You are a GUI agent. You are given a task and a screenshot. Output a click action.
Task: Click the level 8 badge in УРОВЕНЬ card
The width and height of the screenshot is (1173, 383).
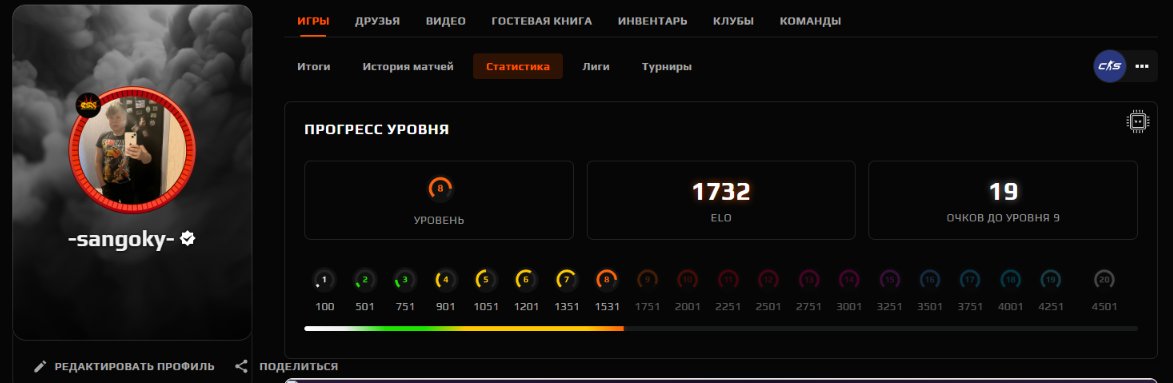click(x=440, y=189)
